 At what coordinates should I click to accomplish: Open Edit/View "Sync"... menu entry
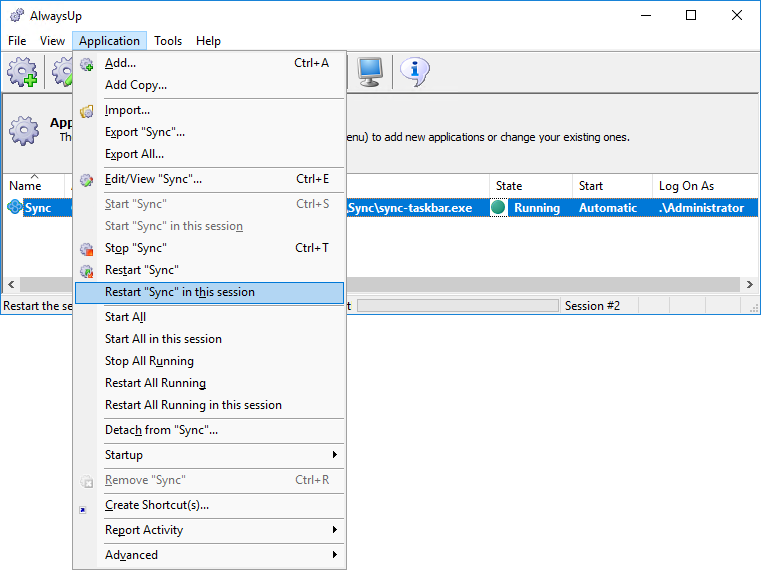coord(210,179)
